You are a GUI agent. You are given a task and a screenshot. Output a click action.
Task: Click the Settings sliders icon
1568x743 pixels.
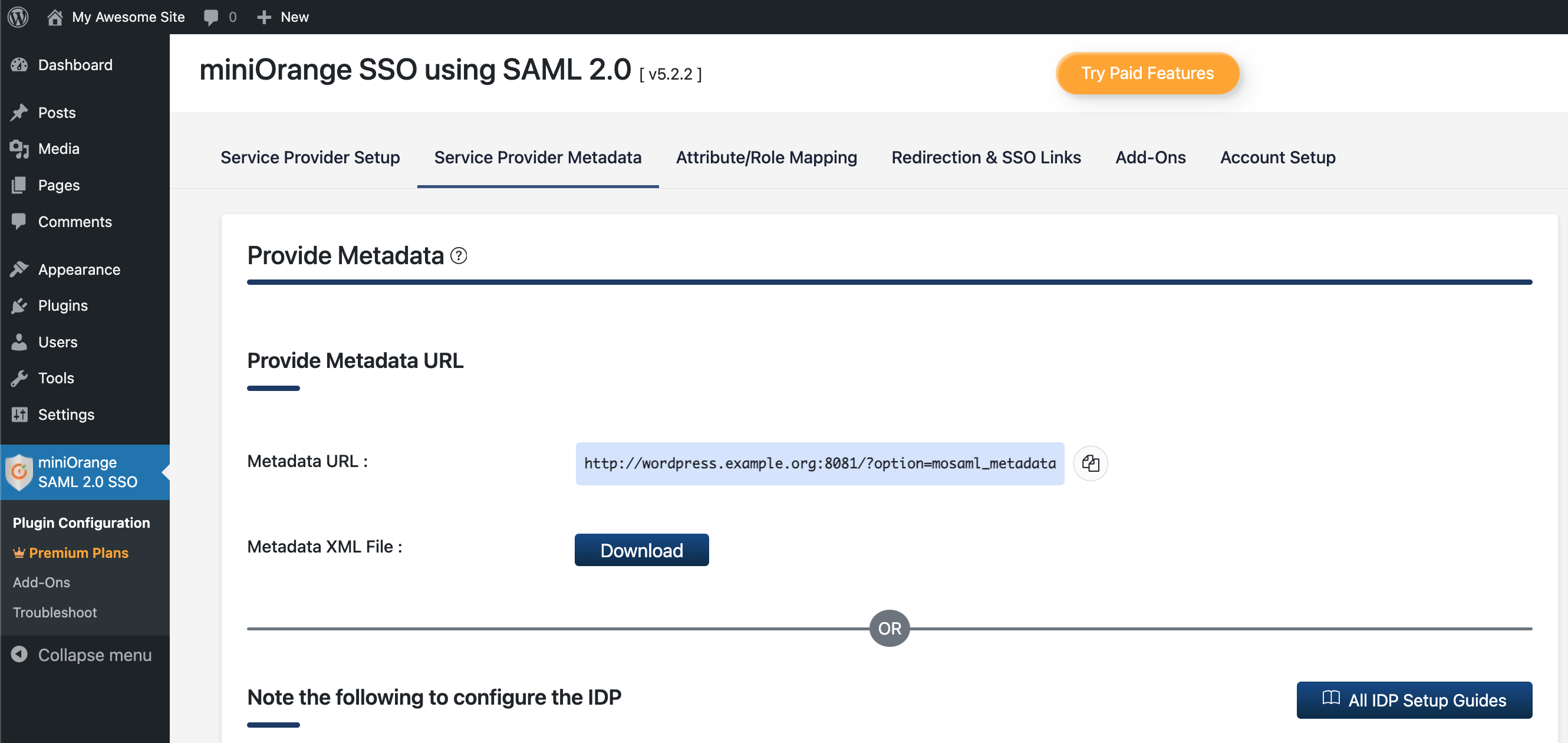coord(19,414)
